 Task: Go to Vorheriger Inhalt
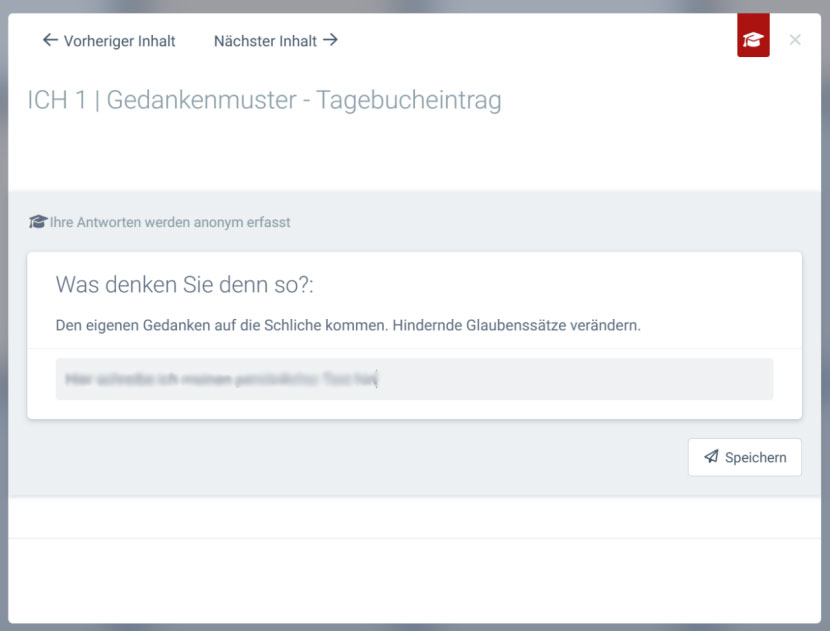(x=119, y=41)
